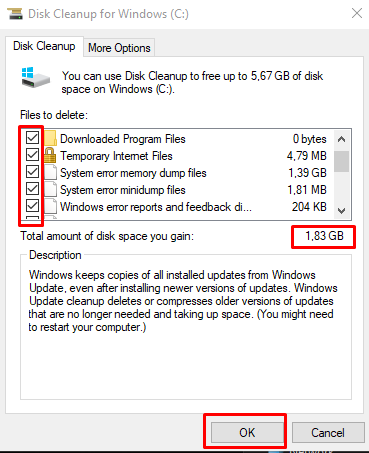The width and height of the screenshot is (369, 453).
Task: Switch to the More Options tab
Action: tap(119, 48)
